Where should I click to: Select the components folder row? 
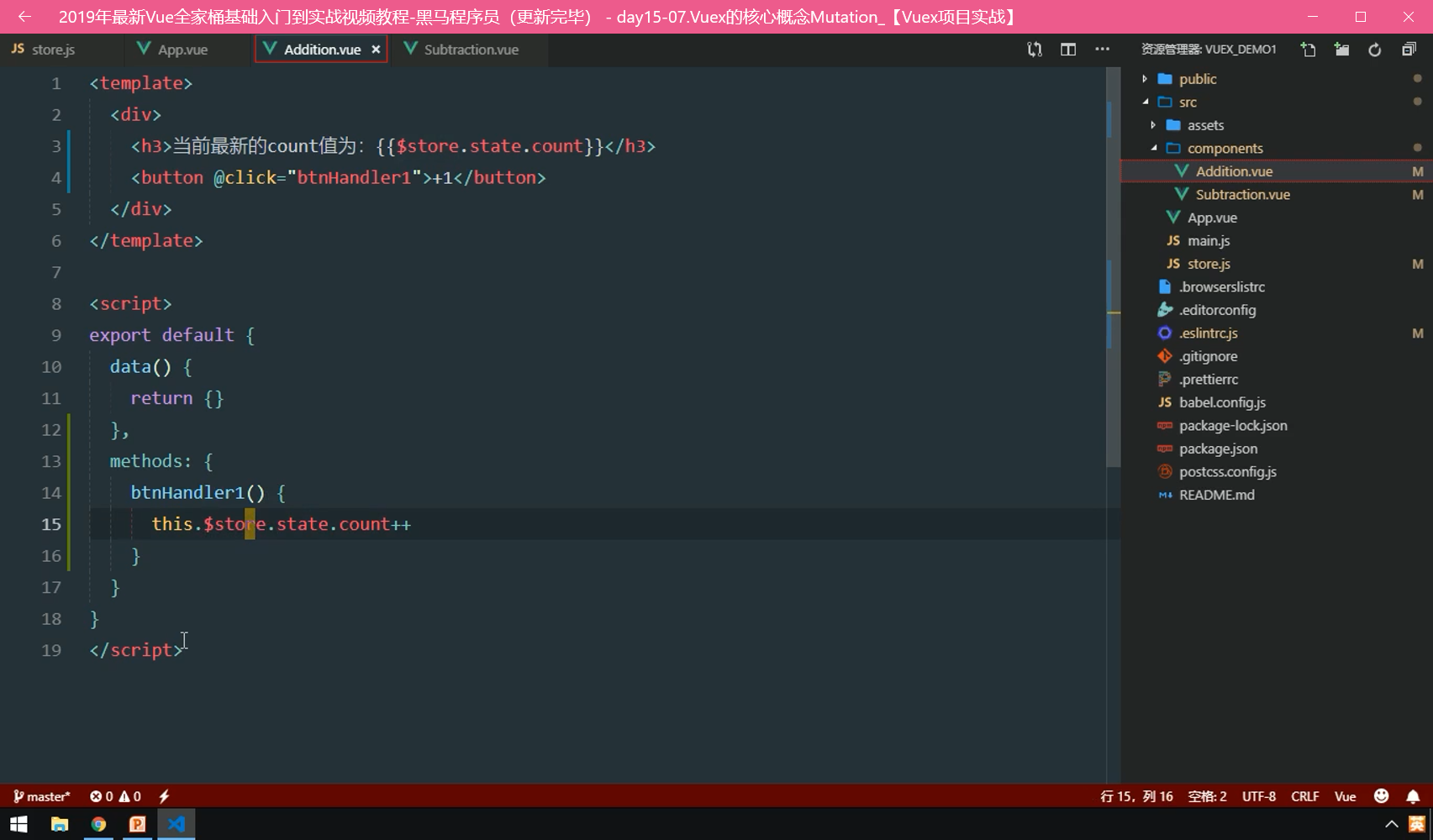[1277, 148]
